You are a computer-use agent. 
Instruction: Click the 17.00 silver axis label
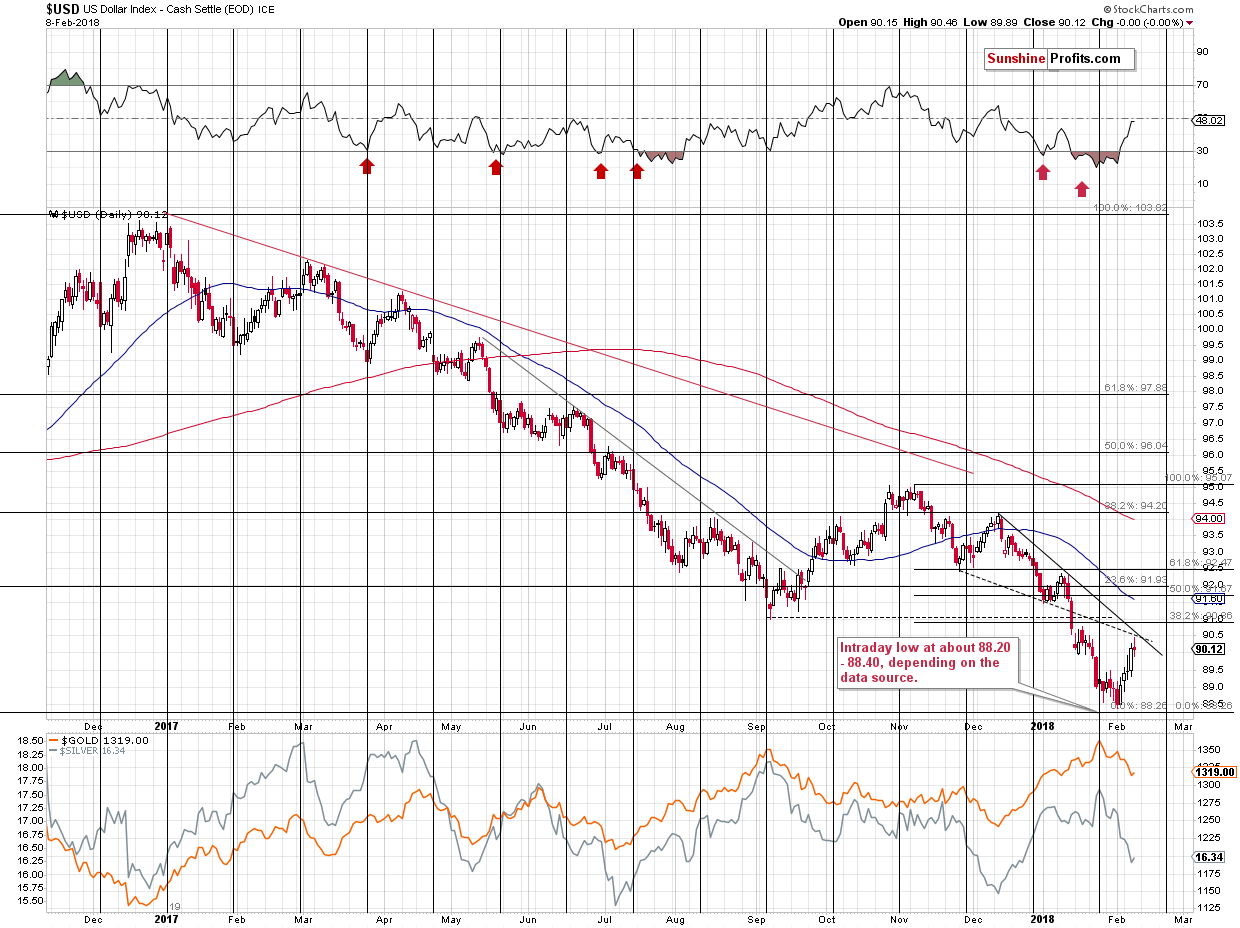(x=30, y=821)
